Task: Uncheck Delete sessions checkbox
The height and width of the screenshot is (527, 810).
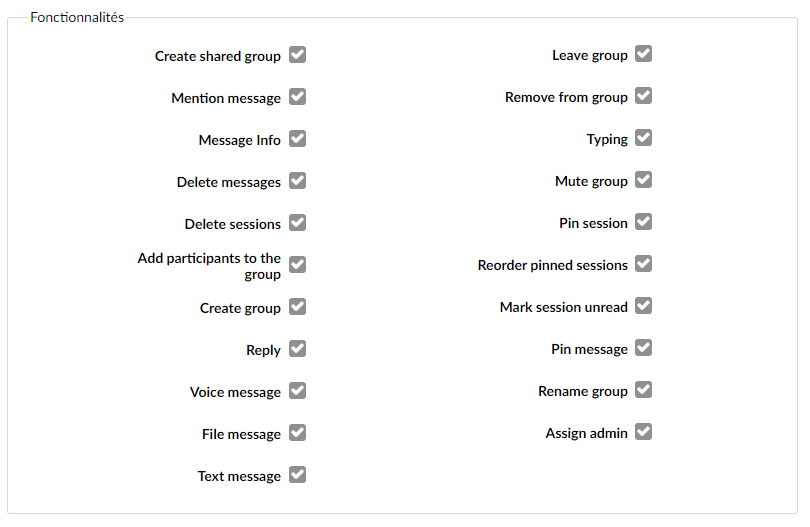Action: coord(298,223)
